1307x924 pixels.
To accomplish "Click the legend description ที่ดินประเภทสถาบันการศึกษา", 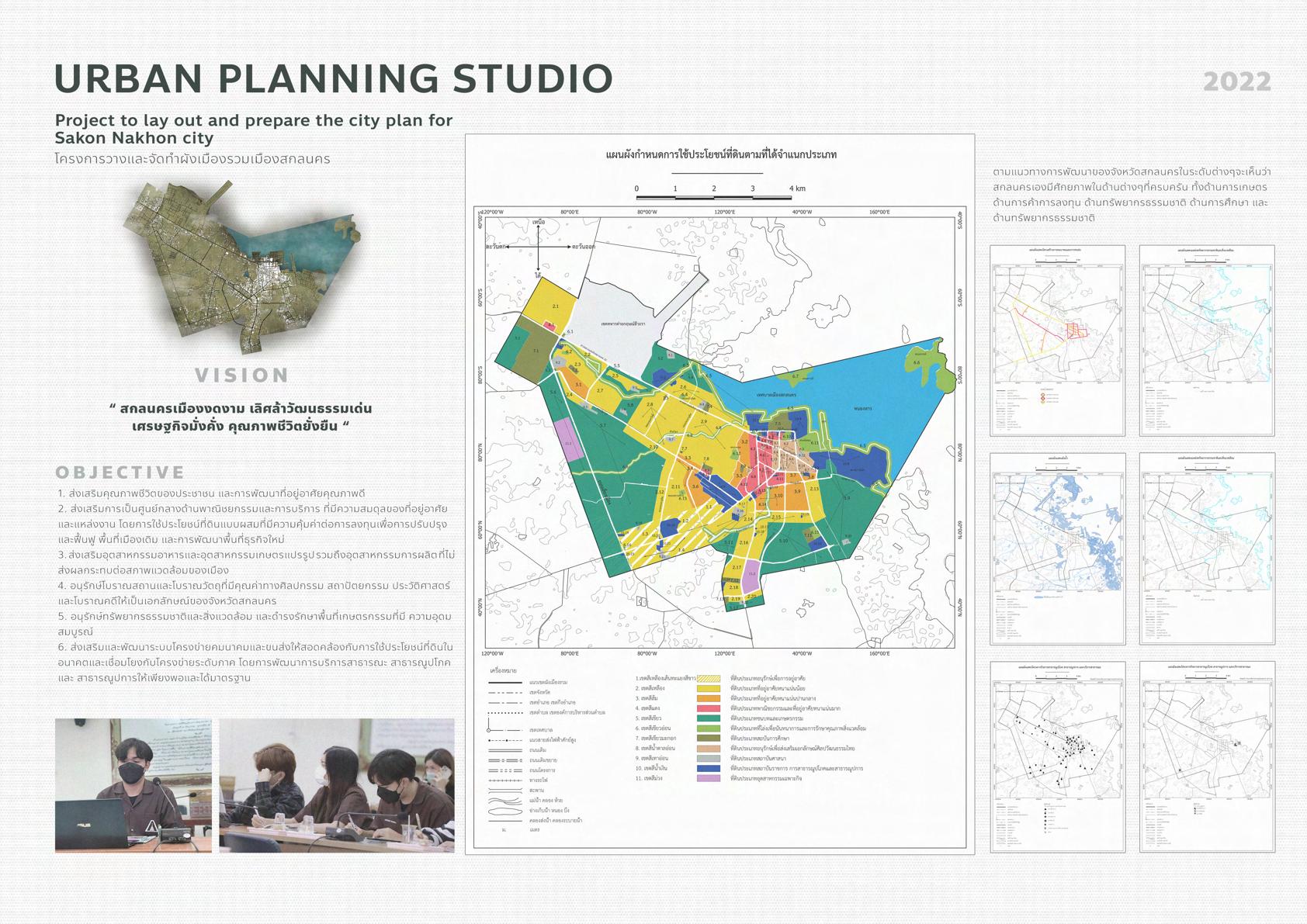I will (761, 739).
